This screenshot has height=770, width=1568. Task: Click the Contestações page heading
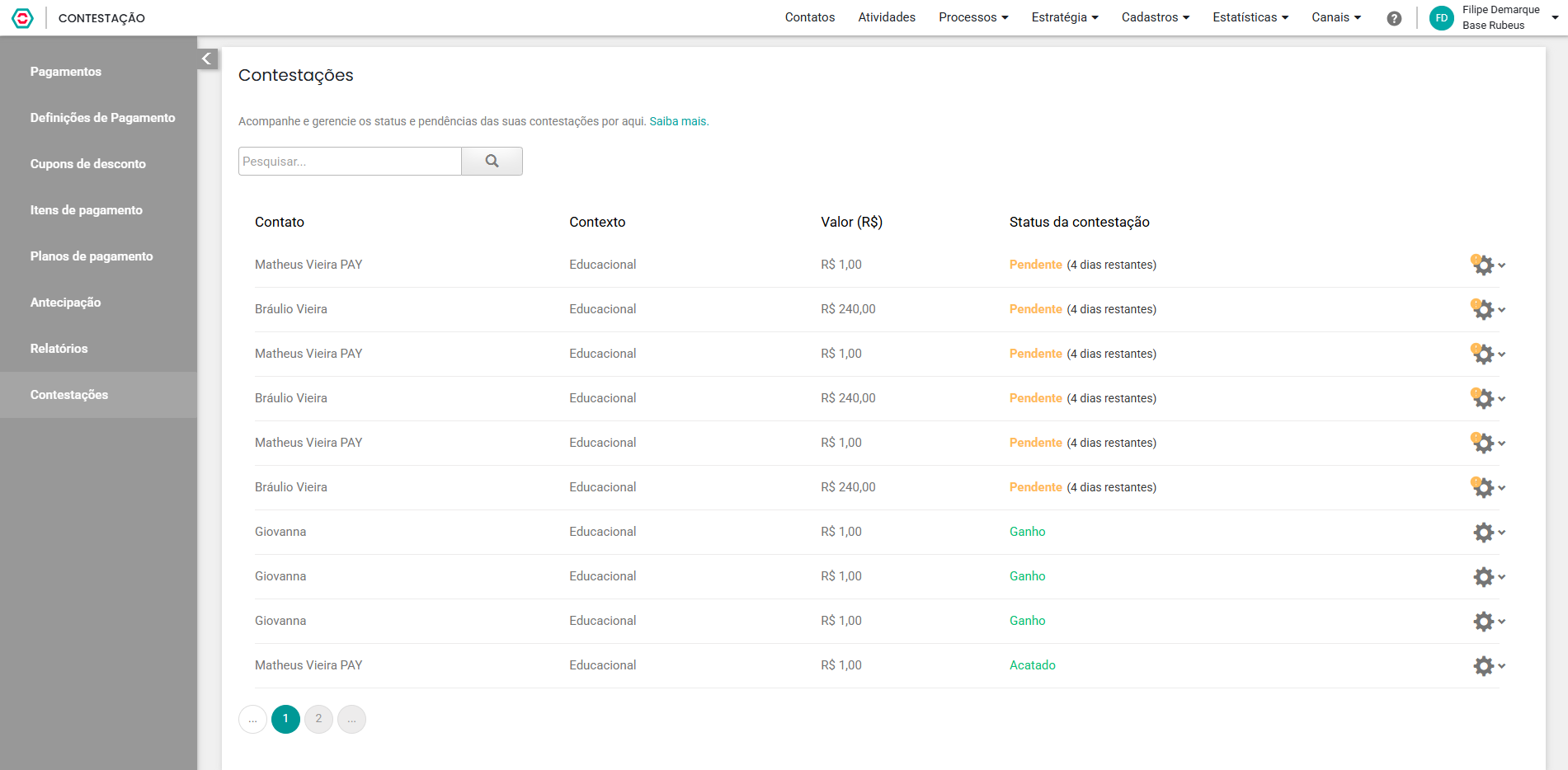[x=296, y=75]
